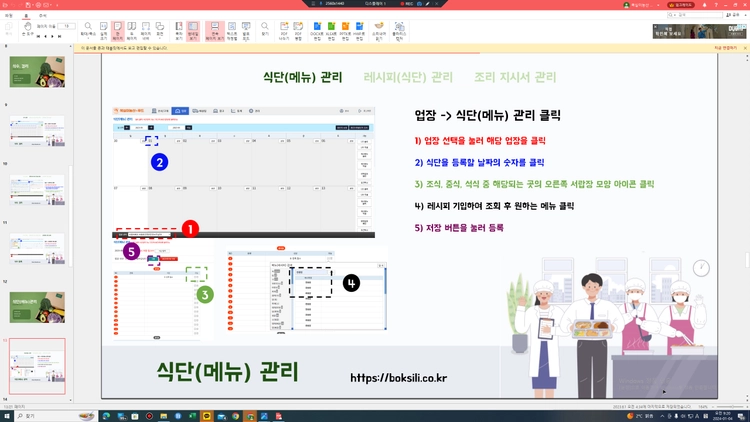Image resolution: width=750 pixels, height=422 pixels.
Task: Select the green slide thumbnail above current page
Action: point(37,307)
